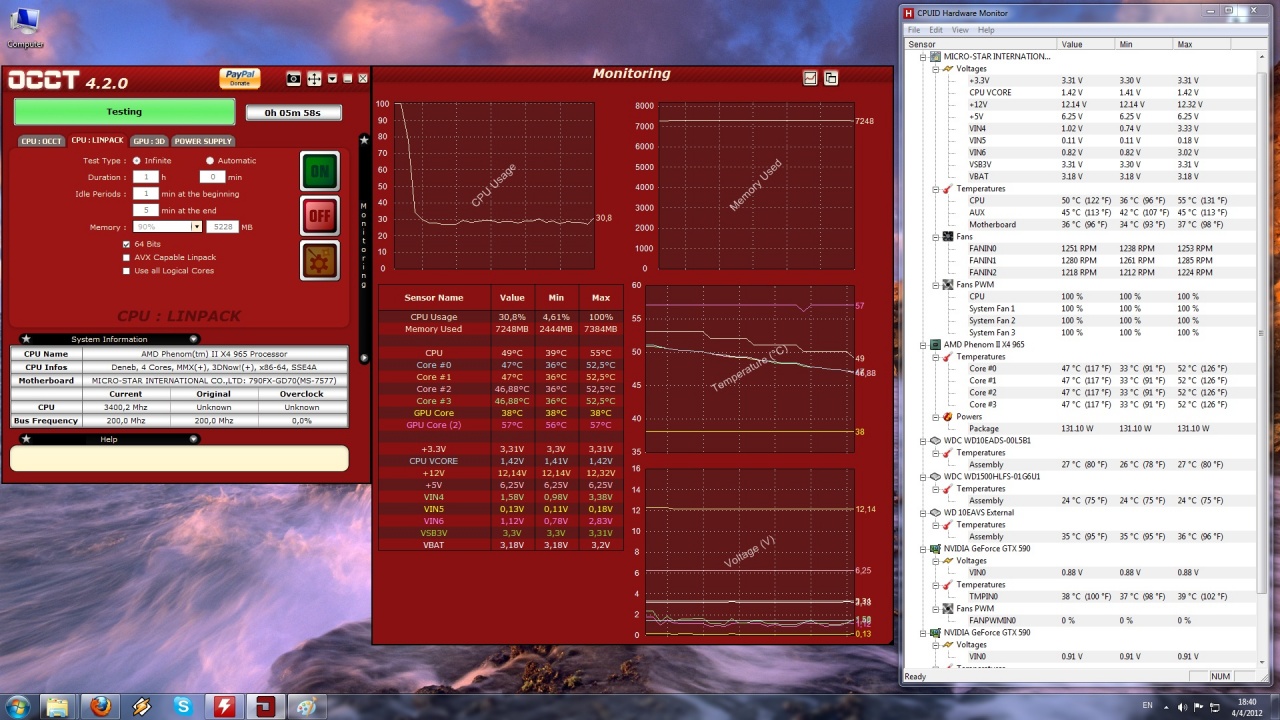Collapse the WDC WD10EADS-00L5B1 drive node
Viewport: 1280px width, 720px height.
coord(923,441)
